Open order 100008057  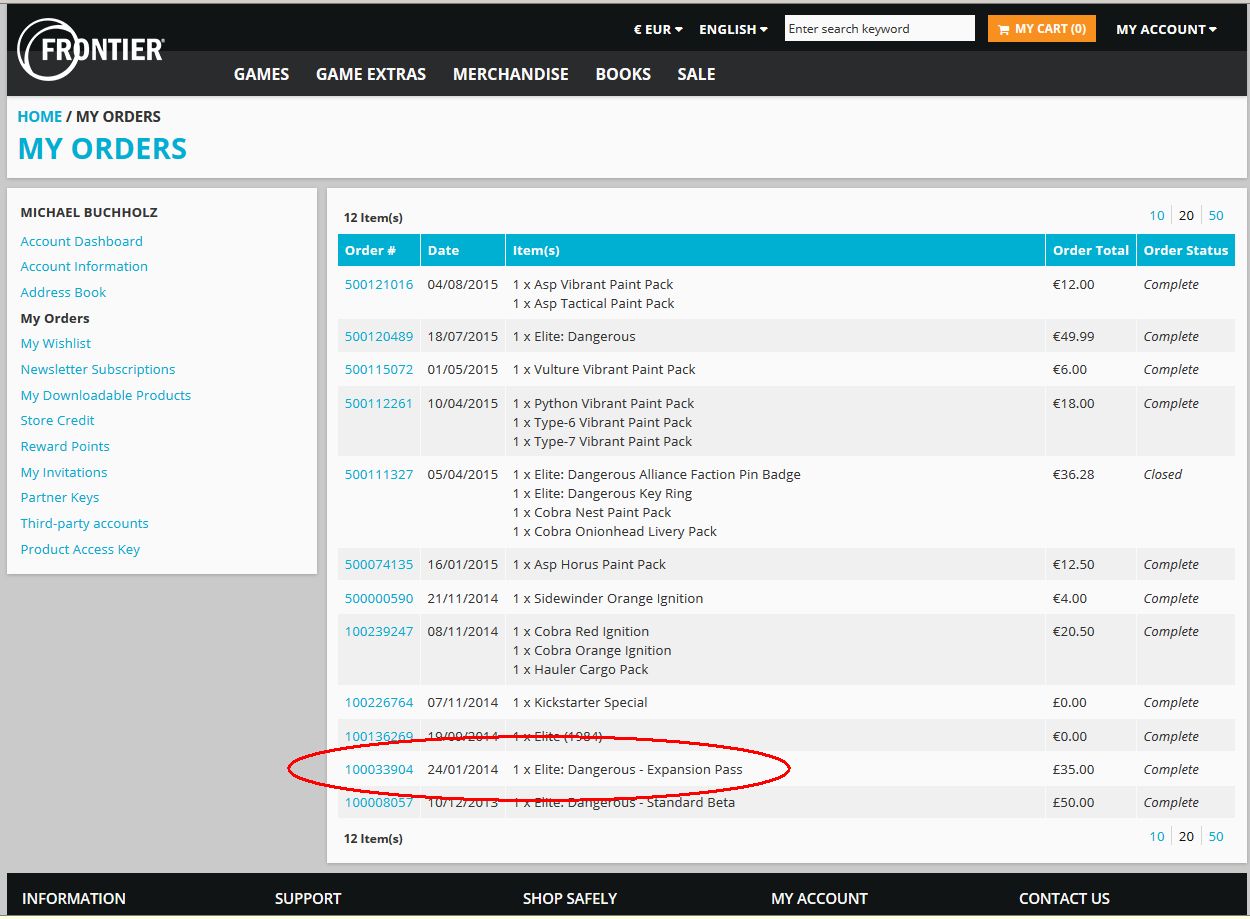[379, 802]
